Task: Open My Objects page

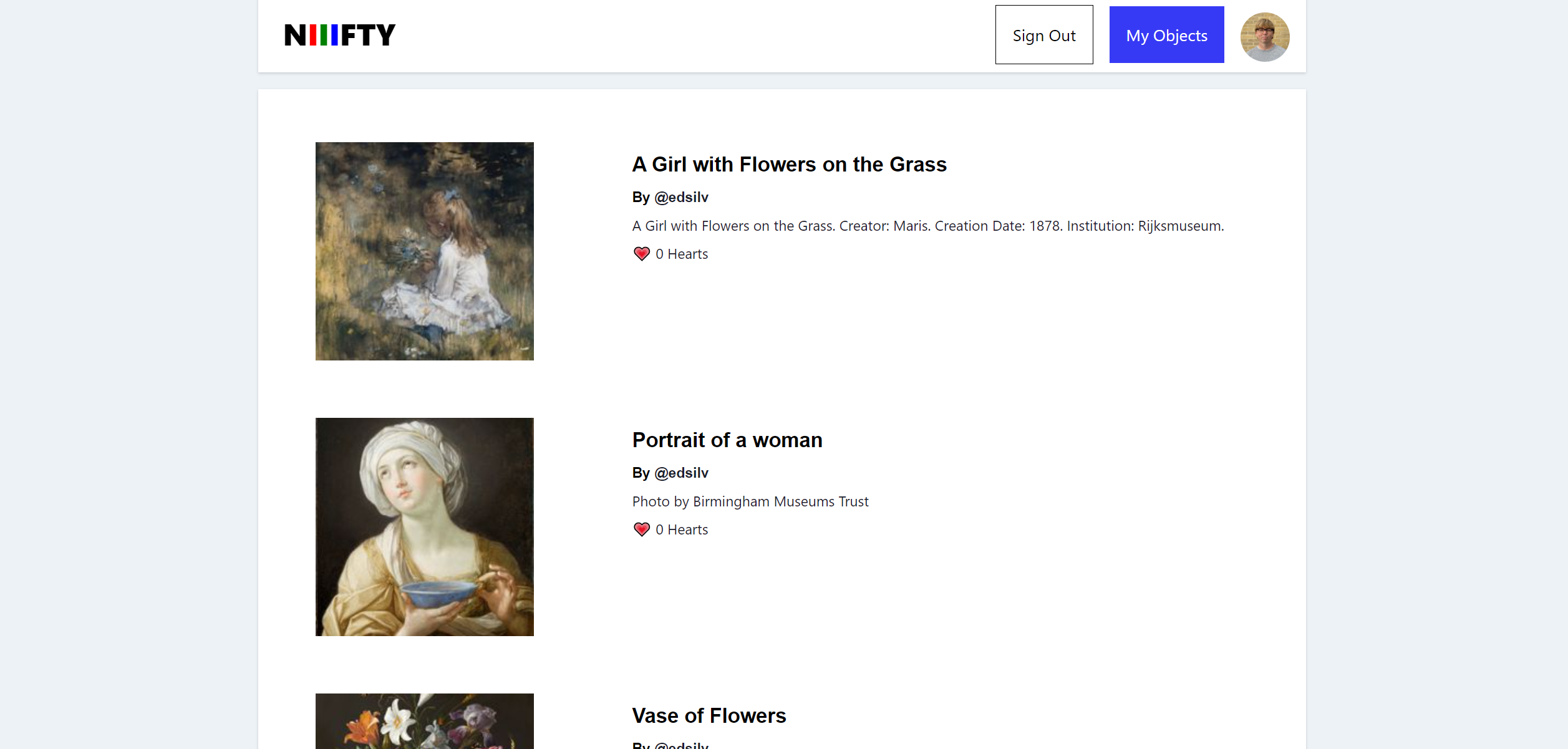Action: pyautogui.click(x=1166, y=35)
